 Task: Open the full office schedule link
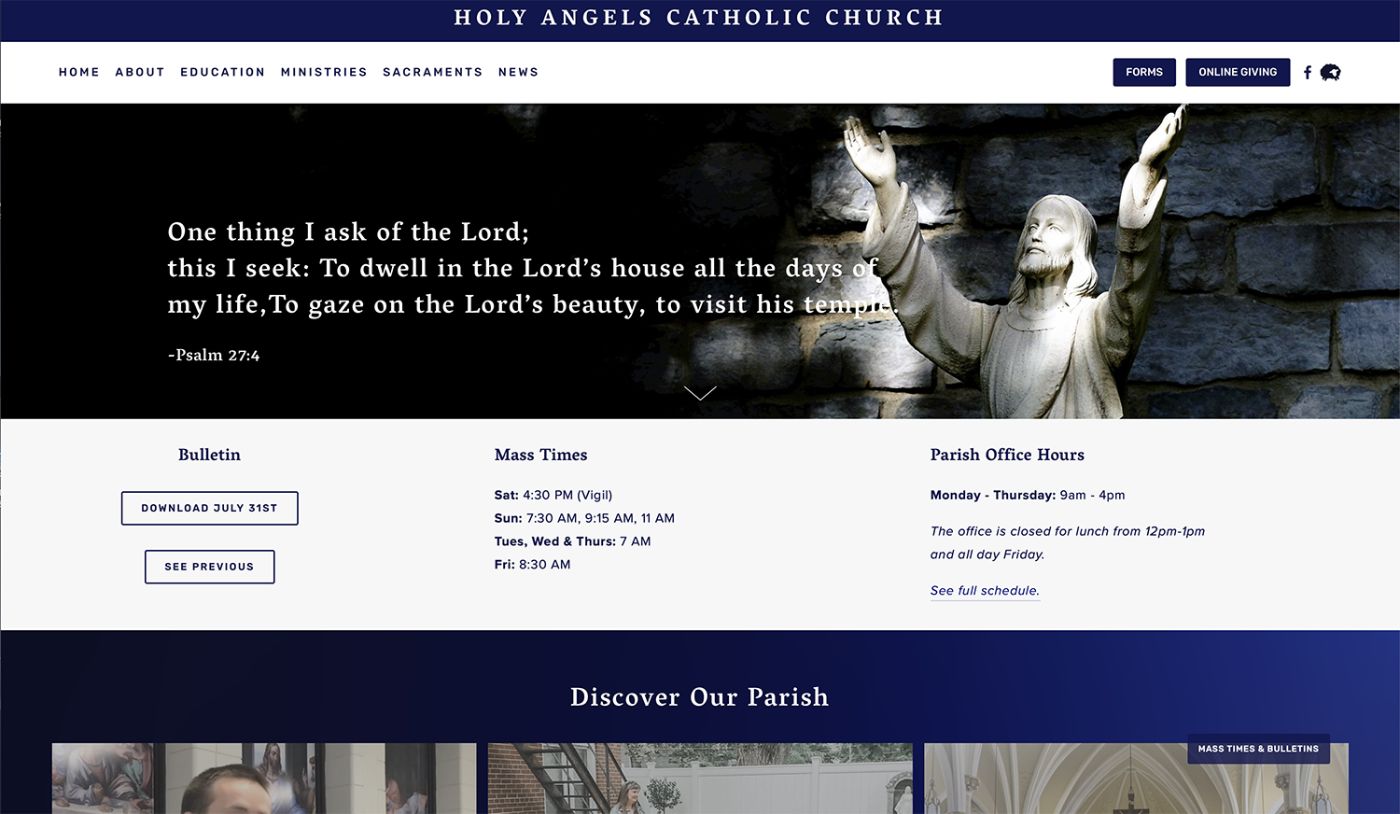(x=983, y=590)
